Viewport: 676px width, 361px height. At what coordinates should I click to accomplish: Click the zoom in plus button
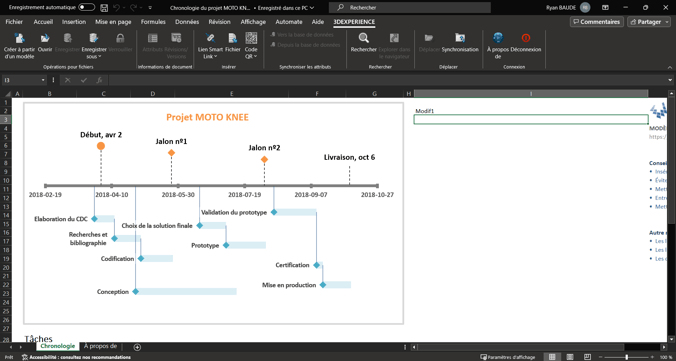point(653,357)
